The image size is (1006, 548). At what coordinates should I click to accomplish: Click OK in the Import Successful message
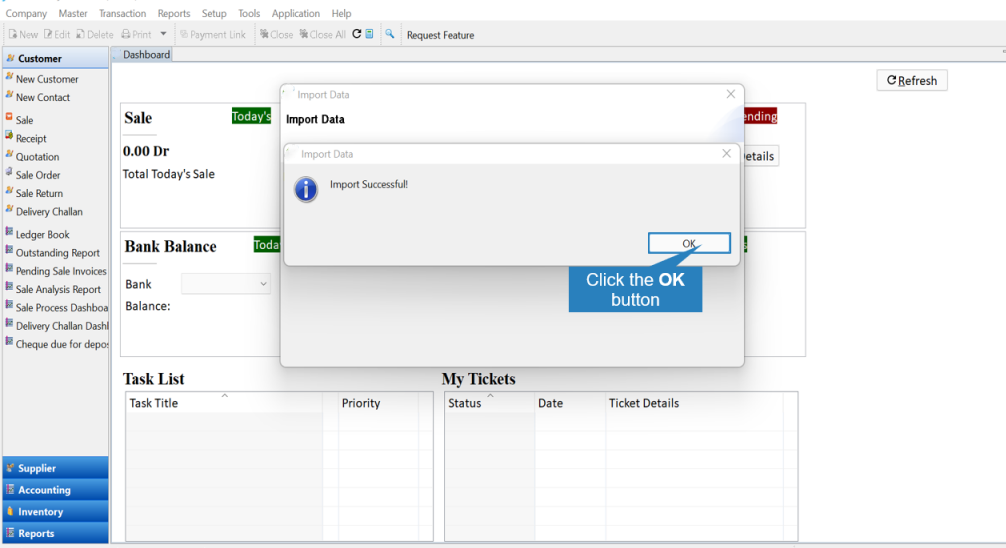(688, 243)
